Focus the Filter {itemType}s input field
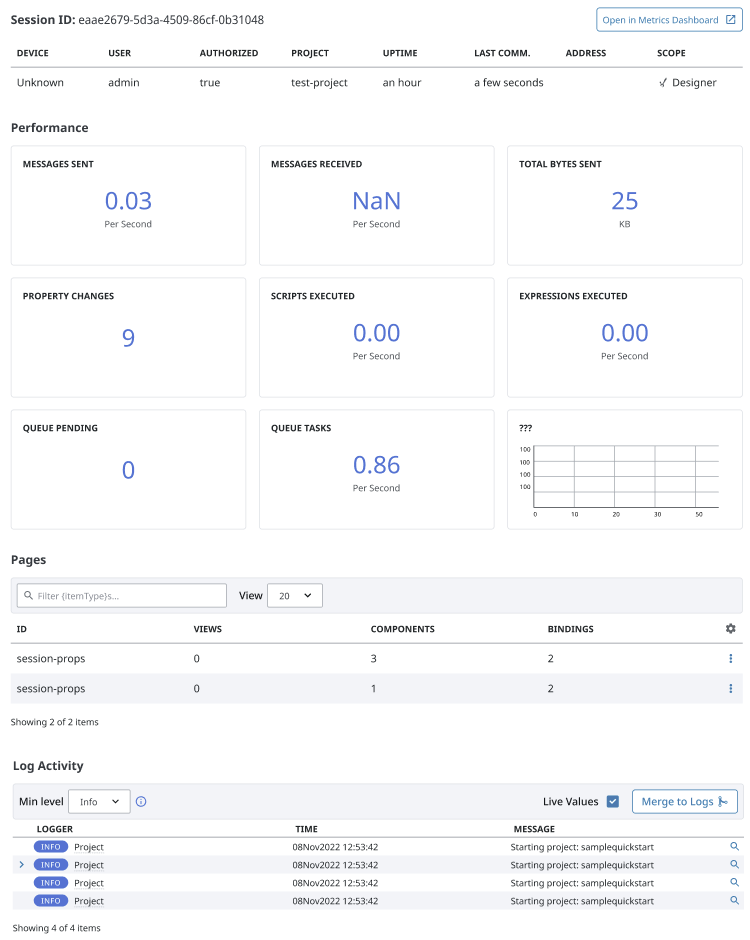The width and height of the screenshot is (750, 940). coord(122,595)
